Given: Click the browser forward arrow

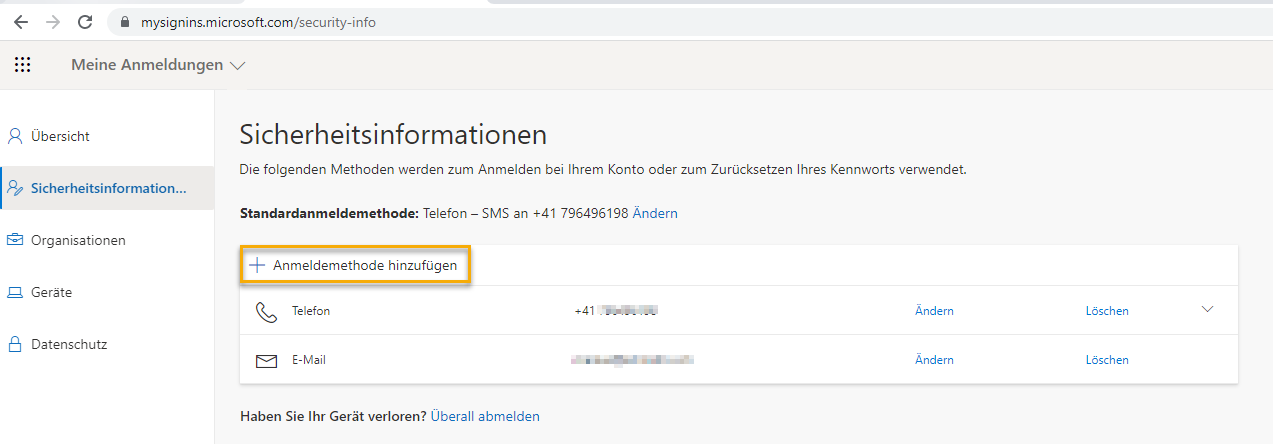Looking at the screenshot, I should pos(53,21).
